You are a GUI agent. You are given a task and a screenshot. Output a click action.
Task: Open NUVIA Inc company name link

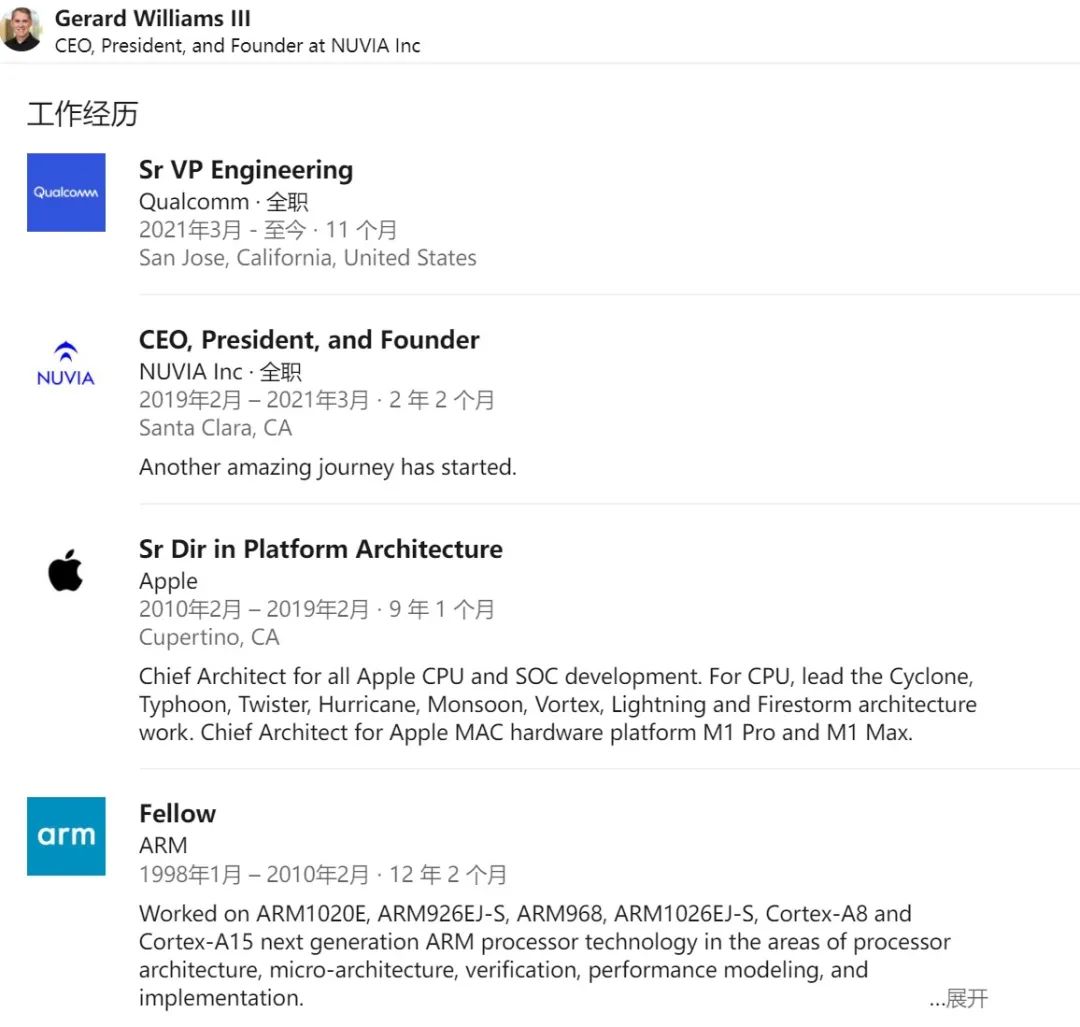190,372
